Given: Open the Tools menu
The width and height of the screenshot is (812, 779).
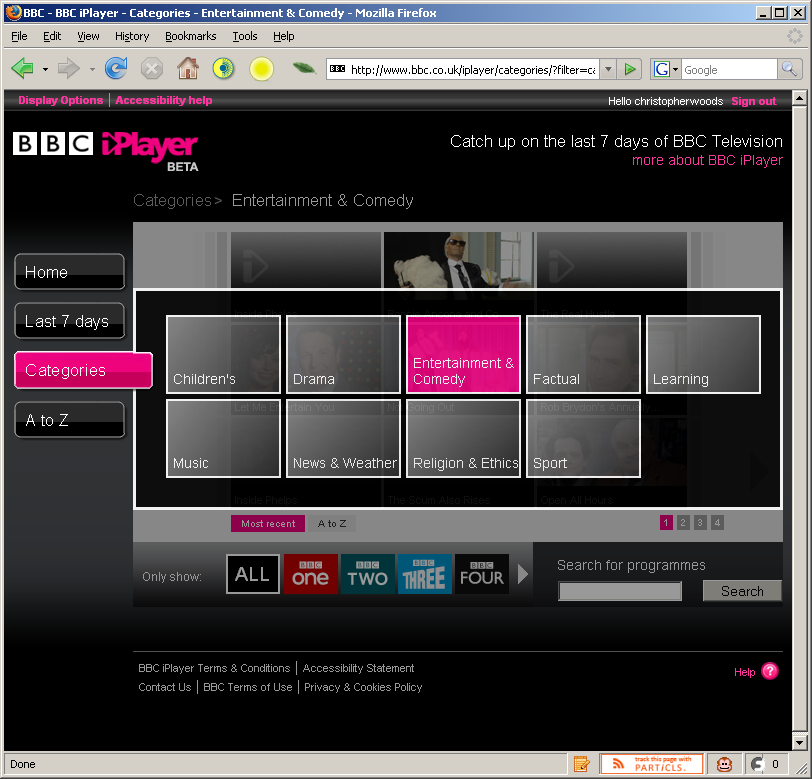Looking at the screenshot, I should tap(244, 36).
